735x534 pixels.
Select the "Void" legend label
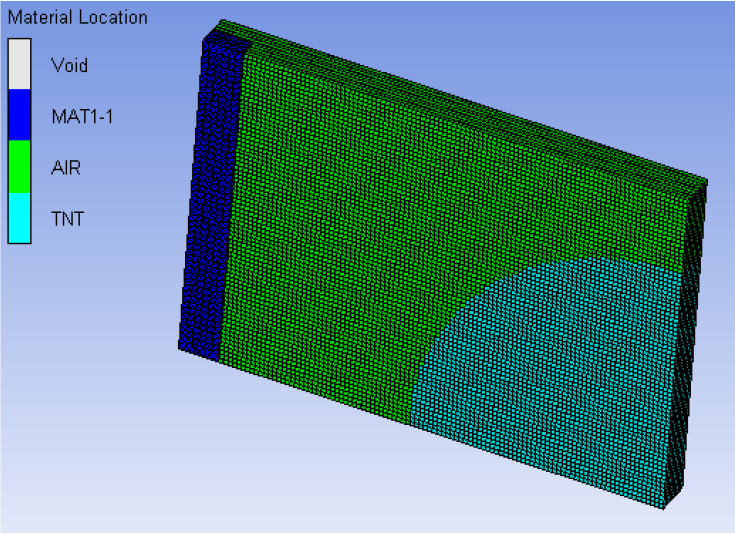(x=69, y=66)
